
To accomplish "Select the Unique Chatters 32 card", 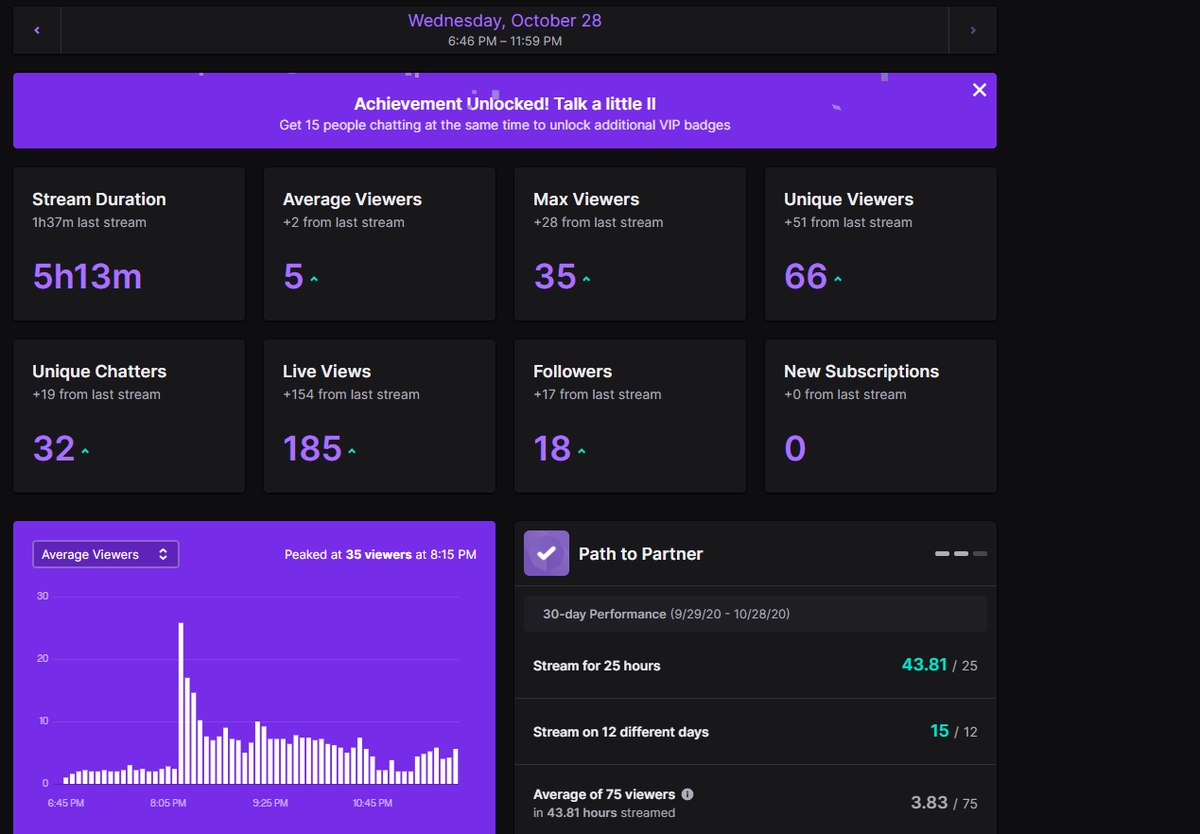I will tap(129, 416).
